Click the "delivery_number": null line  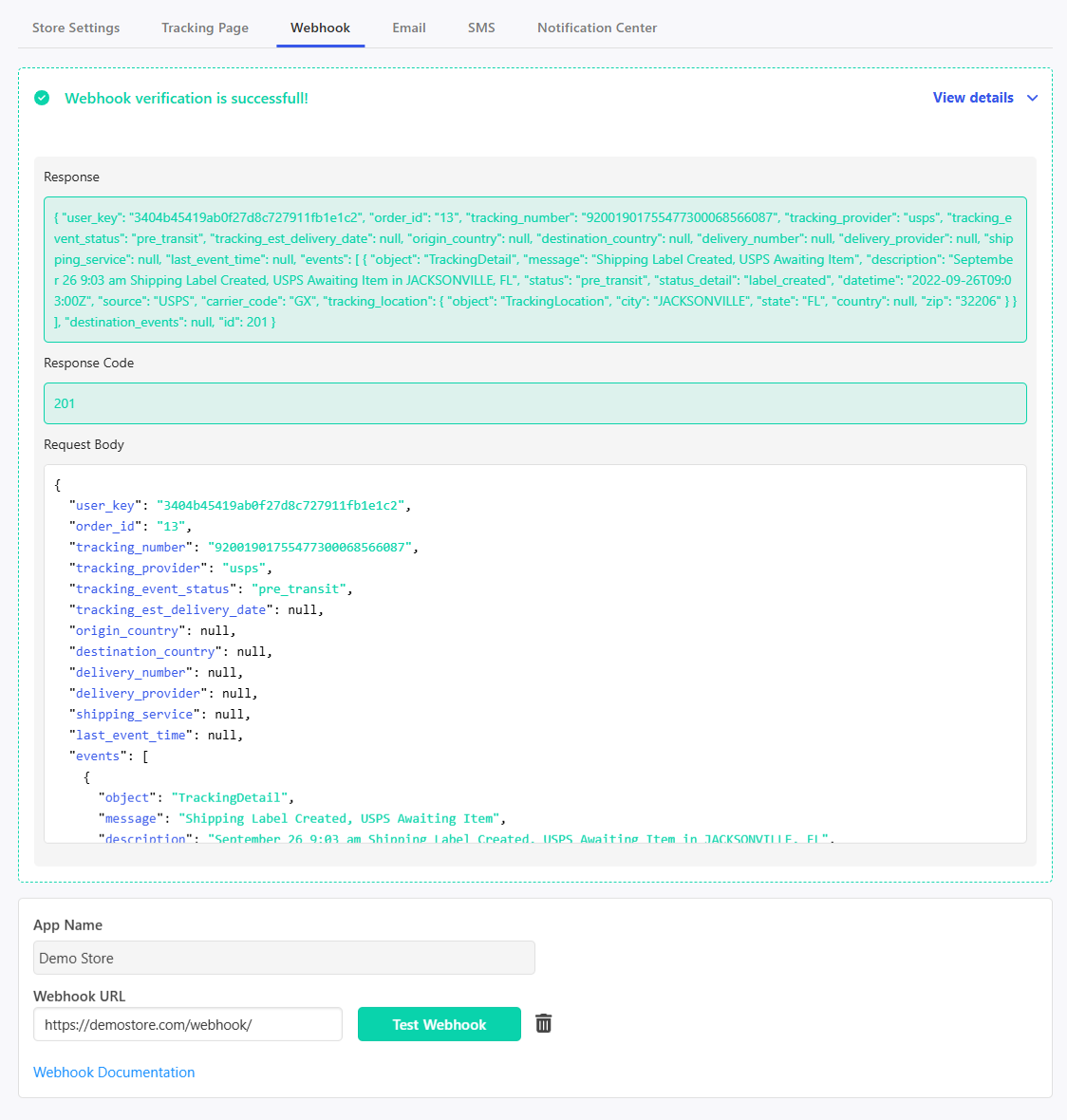click(x=156, y=672)
